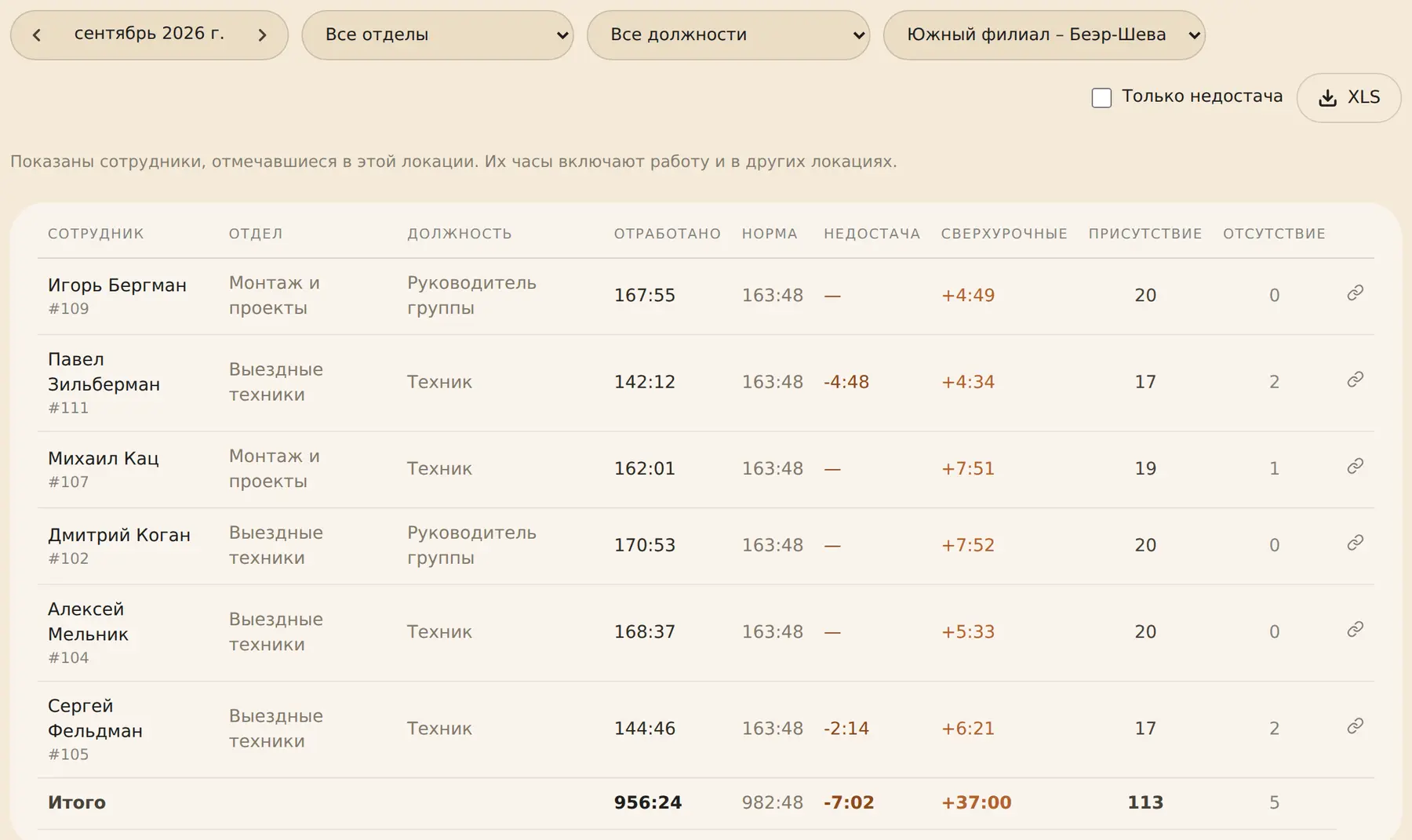Screen dimensions: 1412x840
Task: Go to next month arrow
Action: click(x=262, y=35)
